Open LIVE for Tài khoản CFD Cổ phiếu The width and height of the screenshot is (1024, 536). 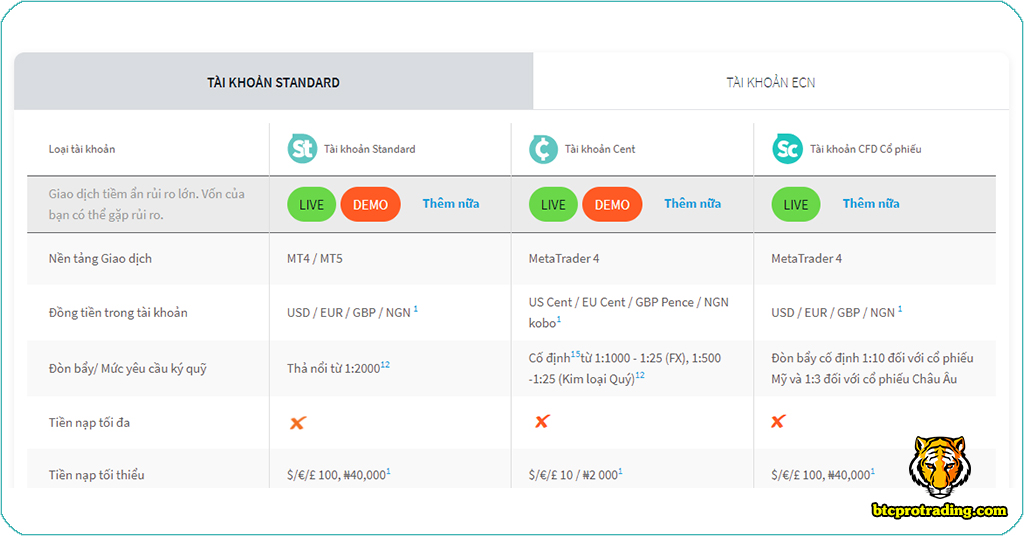point(795,204)
